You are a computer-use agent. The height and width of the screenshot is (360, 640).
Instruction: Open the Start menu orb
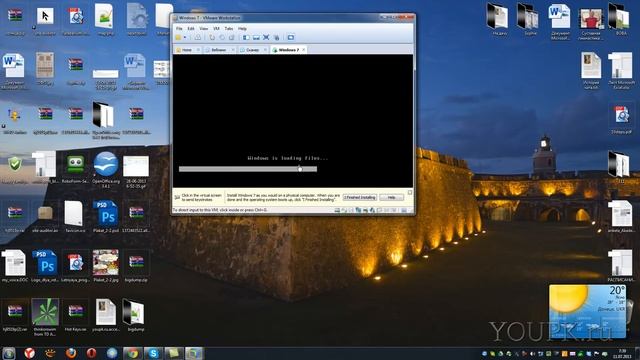click(x=9, y=353)
